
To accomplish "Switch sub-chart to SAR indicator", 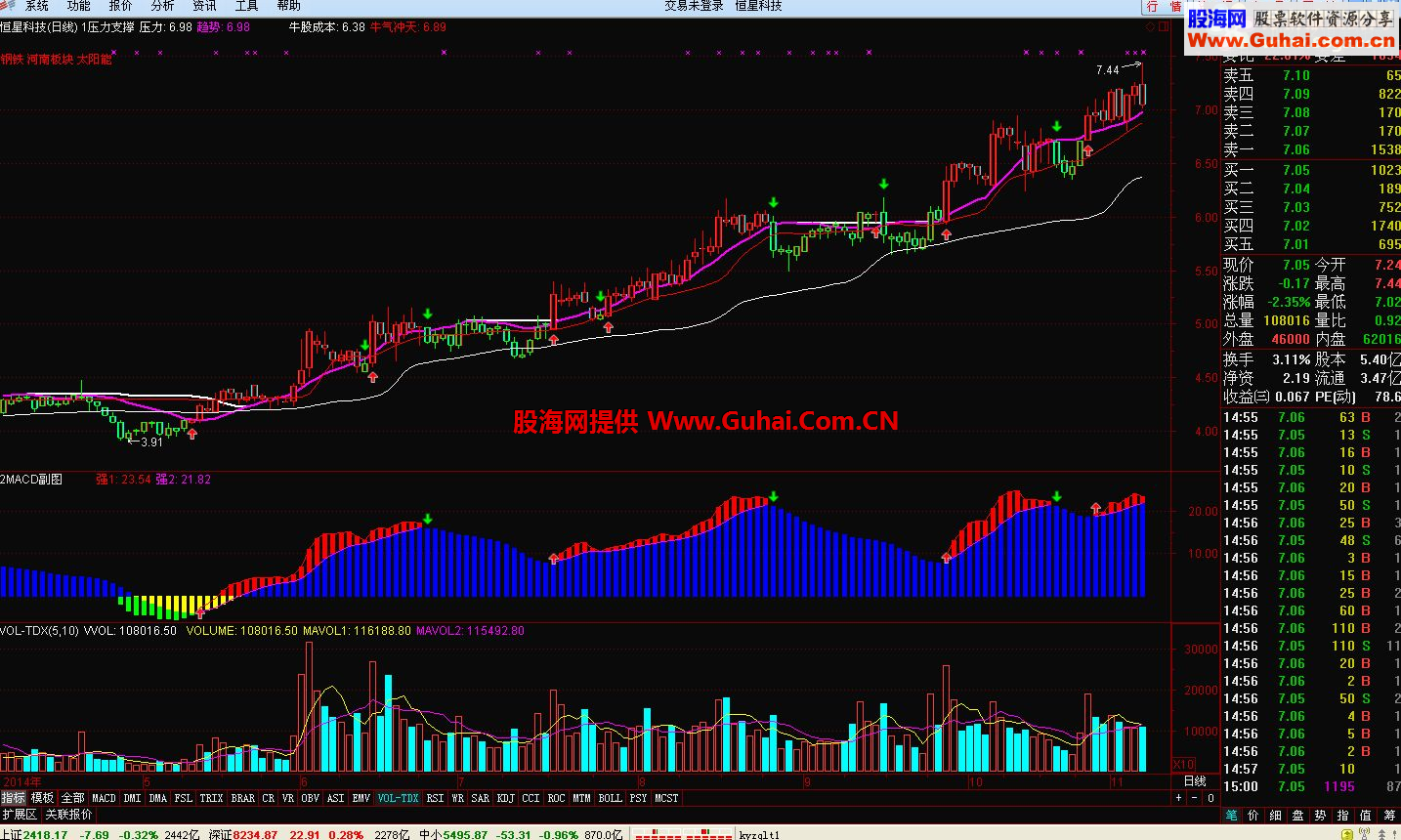I will pos(480,798).
